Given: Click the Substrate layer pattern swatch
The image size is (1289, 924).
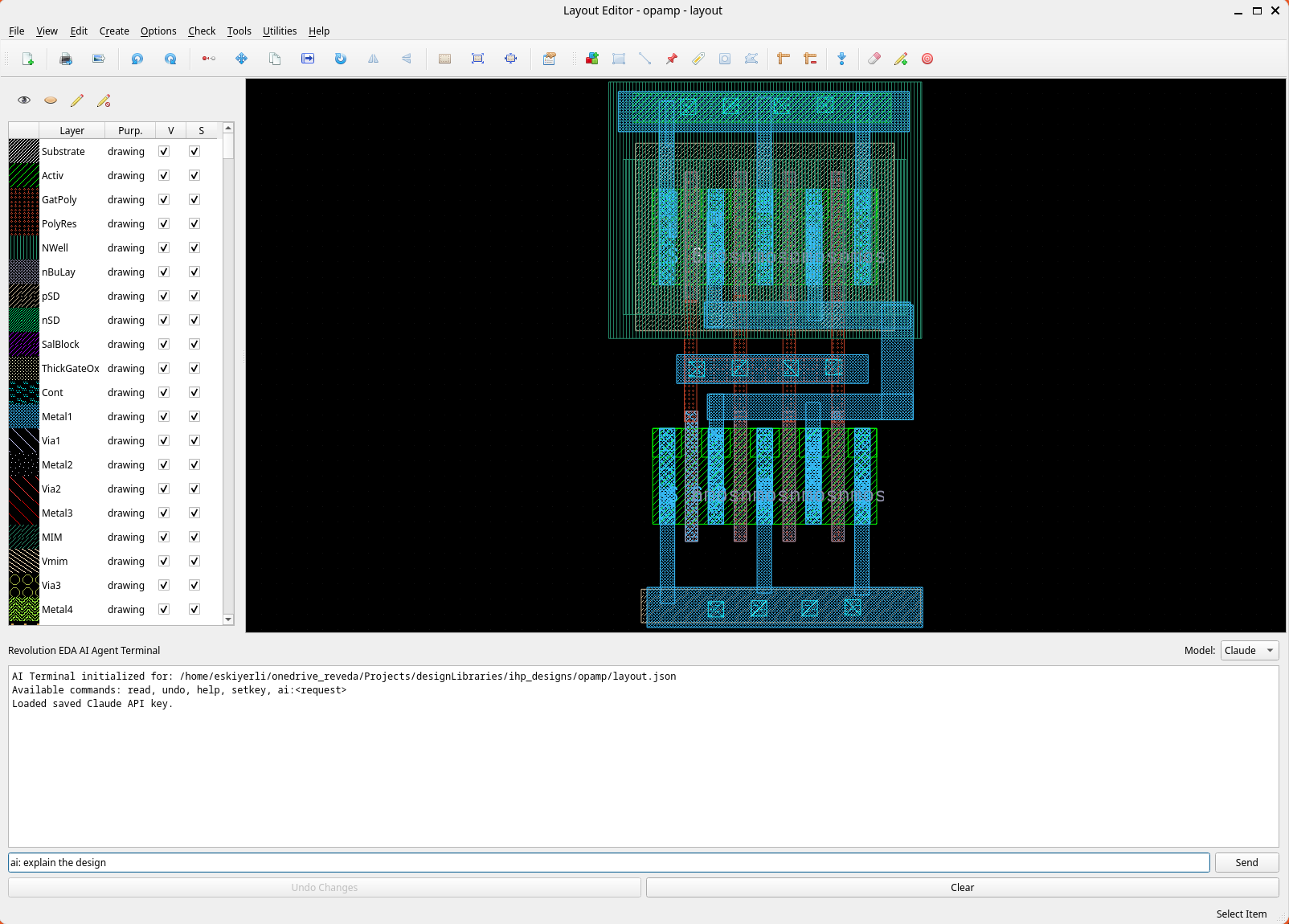Looking at the screenshot, I should pyautogui.click(x=23, y=151).
